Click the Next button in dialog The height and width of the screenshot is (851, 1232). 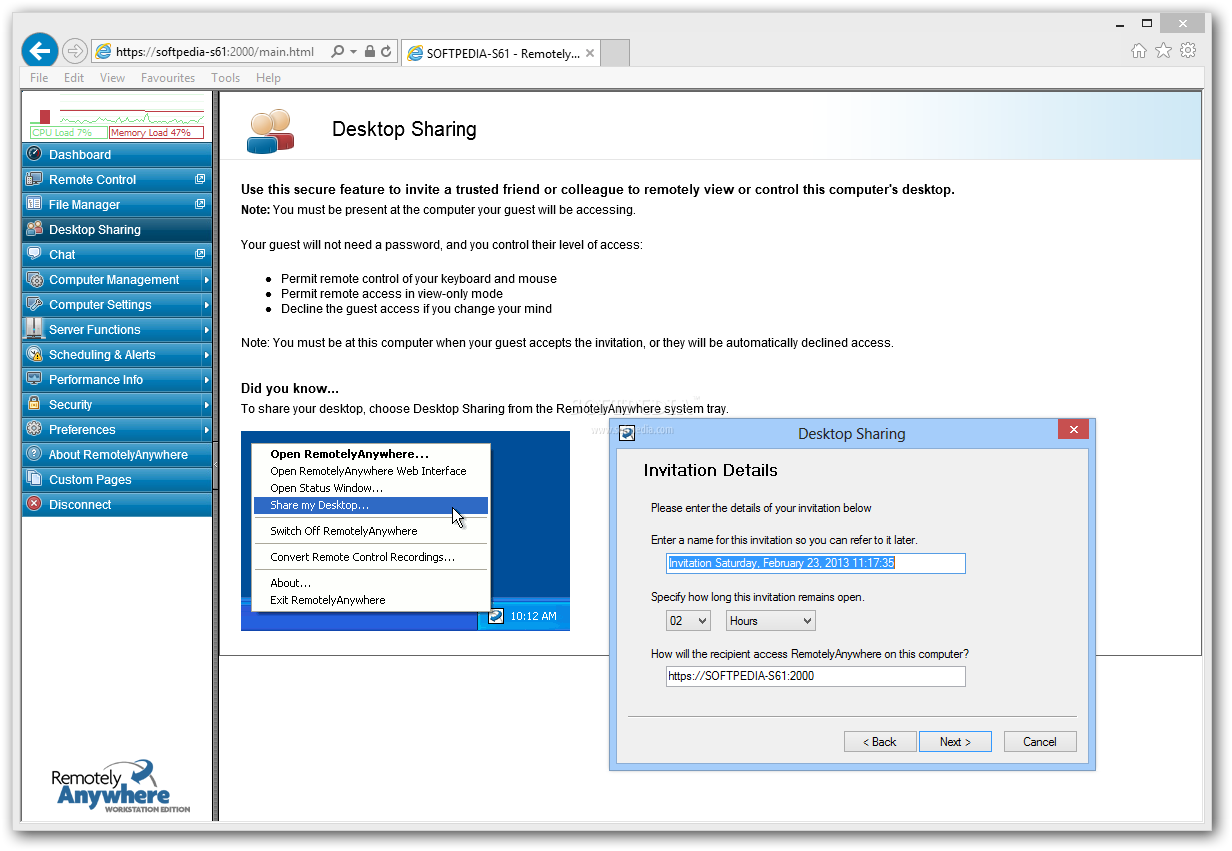(955, 742)
